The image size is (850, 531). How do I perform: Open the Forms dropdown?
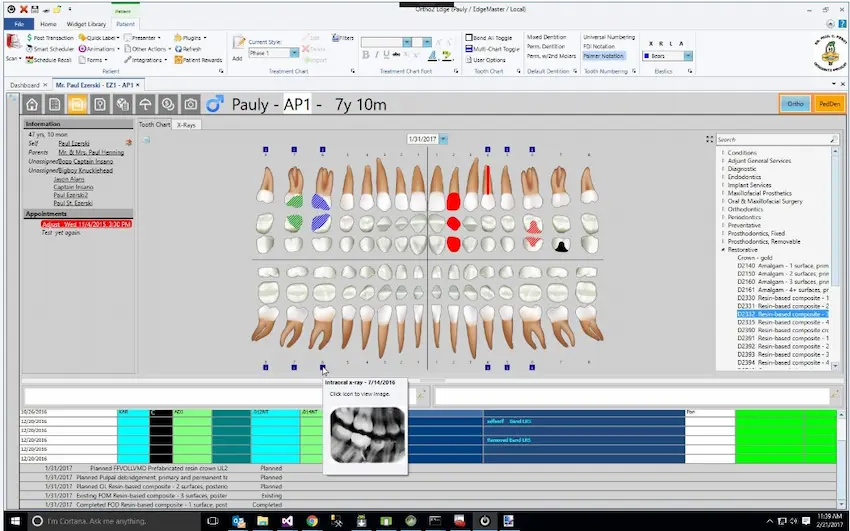tap(93, 60)
